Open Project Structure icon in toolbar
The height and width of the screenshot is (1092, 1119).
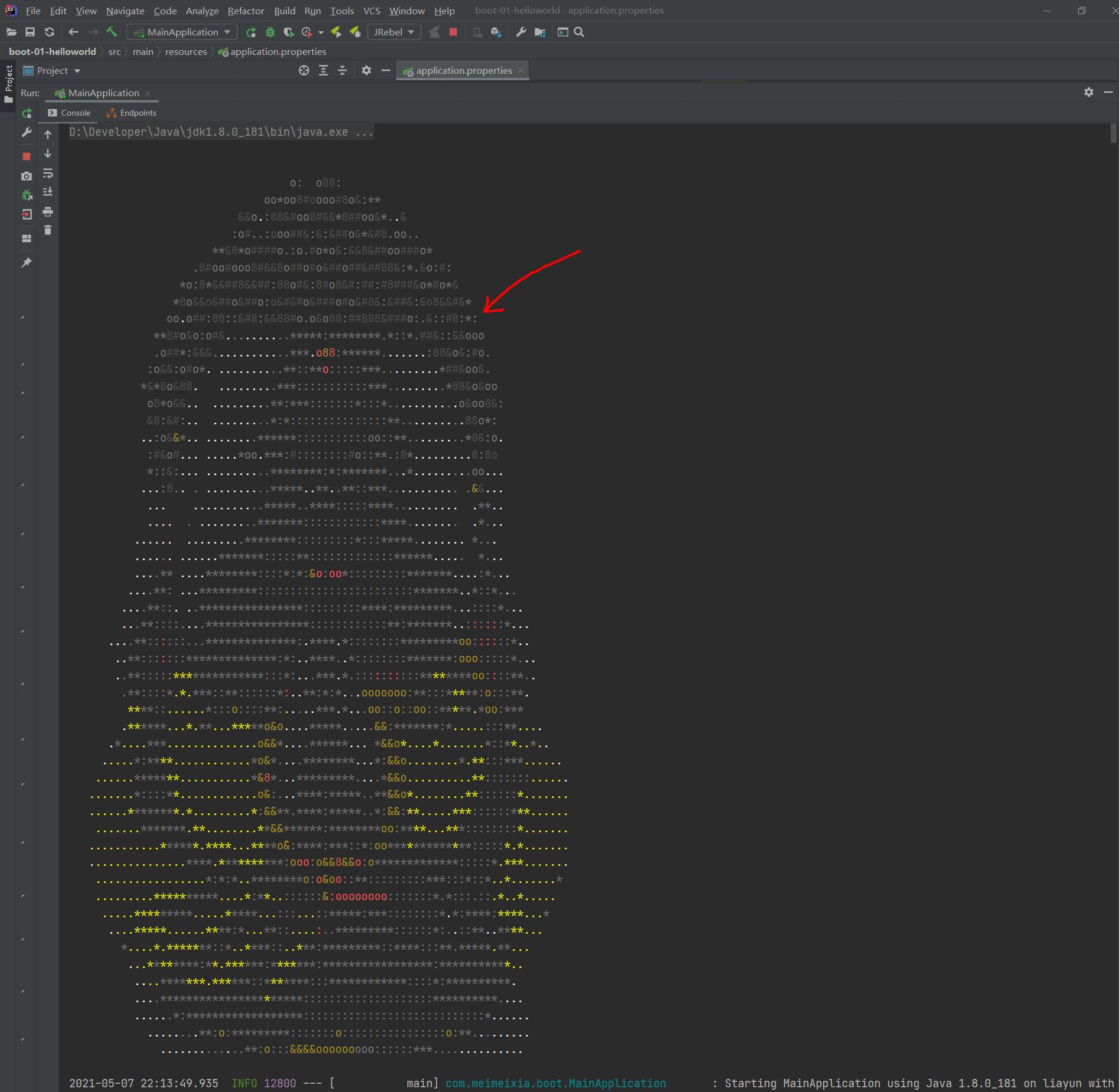click(540, 32)
